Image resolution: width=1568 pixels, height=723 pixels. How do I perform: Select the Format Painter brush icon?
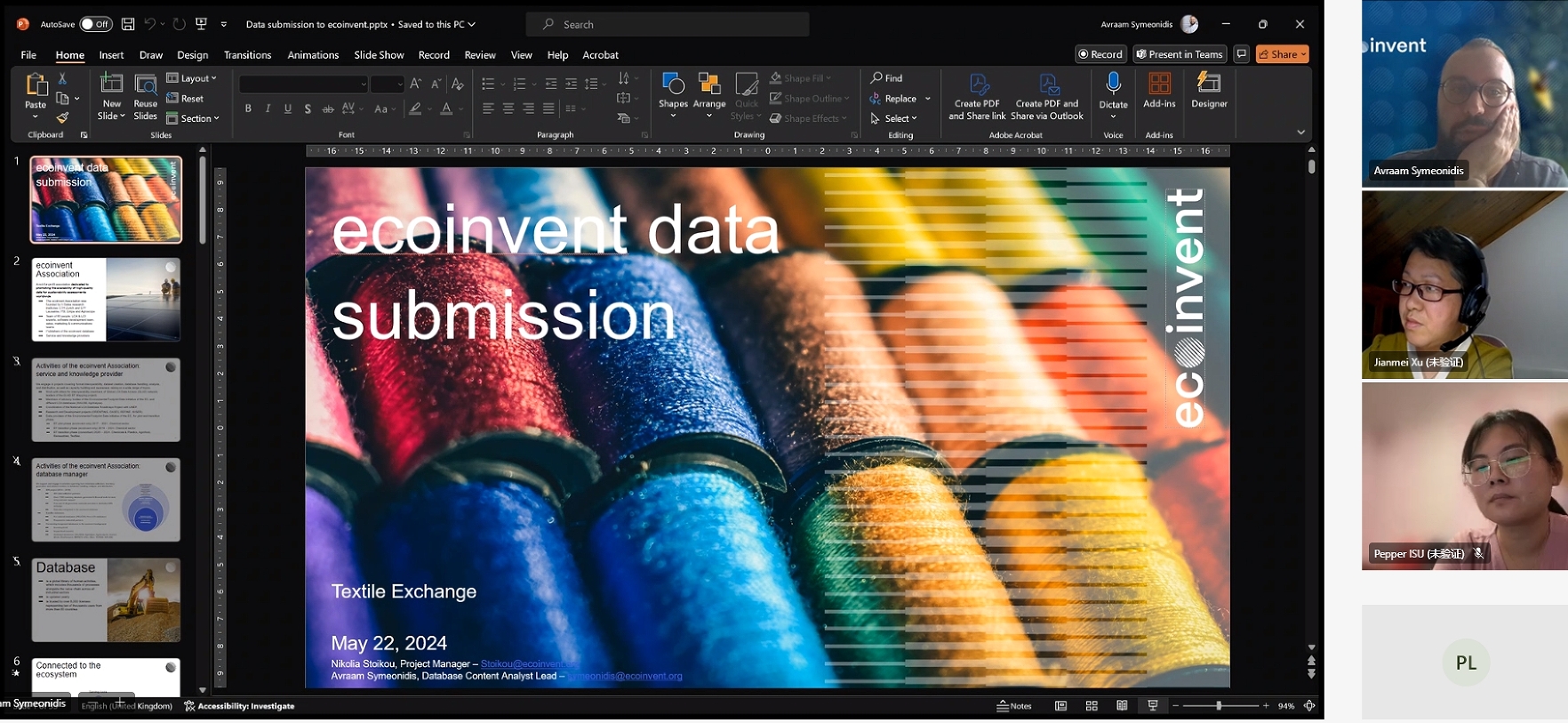coord(62,118)
